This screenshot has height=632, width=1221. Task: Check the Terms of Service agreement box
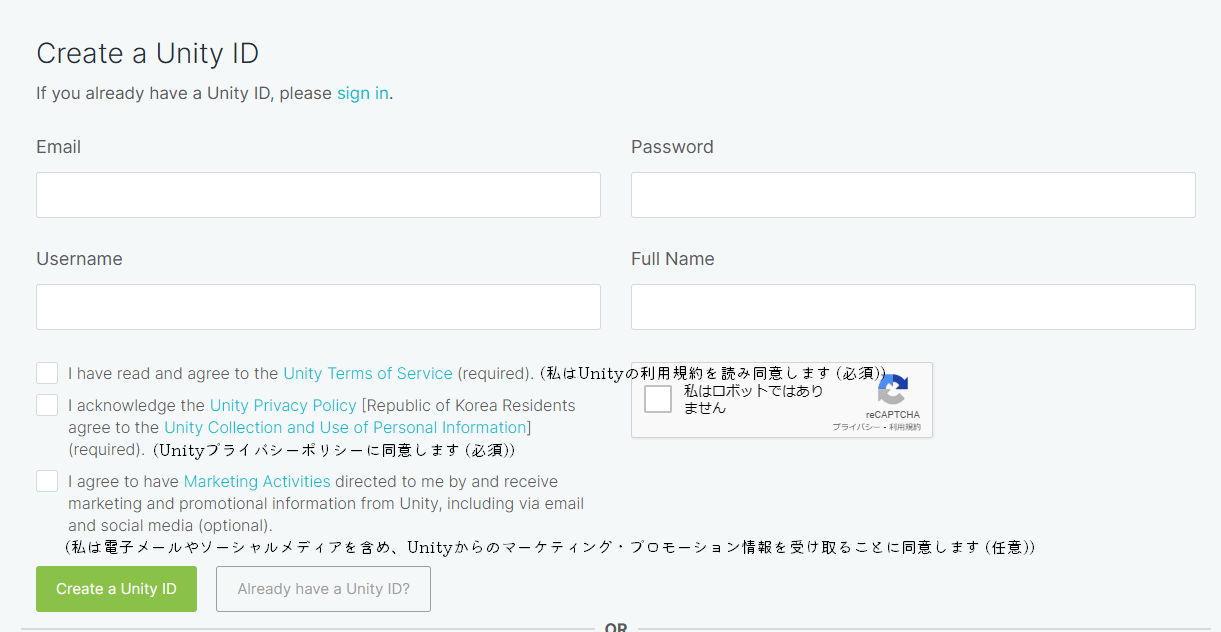pyautogui.click(x=47, y=373)
